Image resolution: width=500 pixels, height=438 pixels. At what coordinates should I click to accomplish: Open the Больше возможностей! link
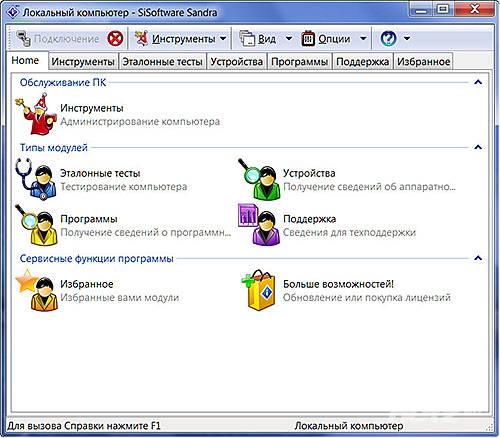pyautogui.click(x=338, y=284)
